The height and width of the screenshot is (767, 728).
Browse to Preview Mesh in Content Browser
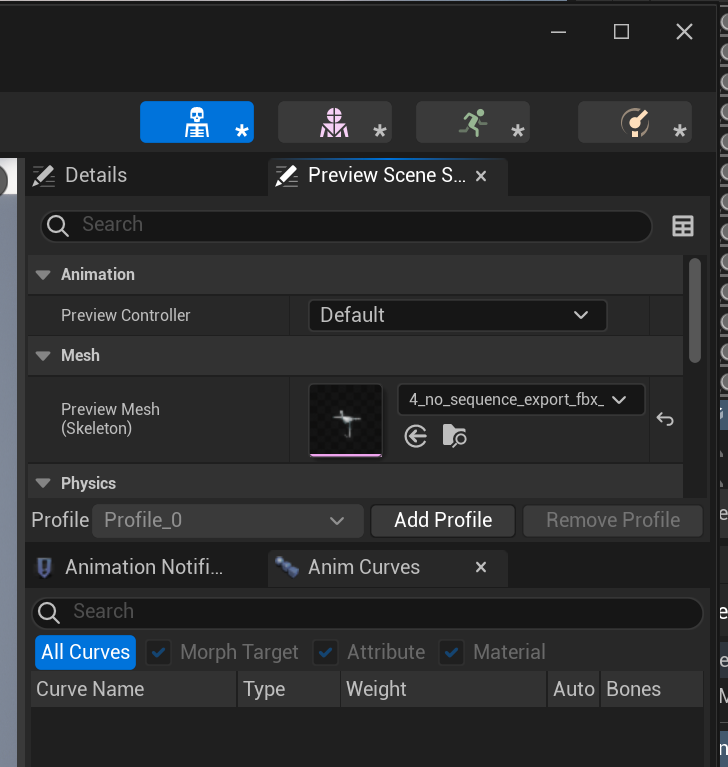click(455, 436)
